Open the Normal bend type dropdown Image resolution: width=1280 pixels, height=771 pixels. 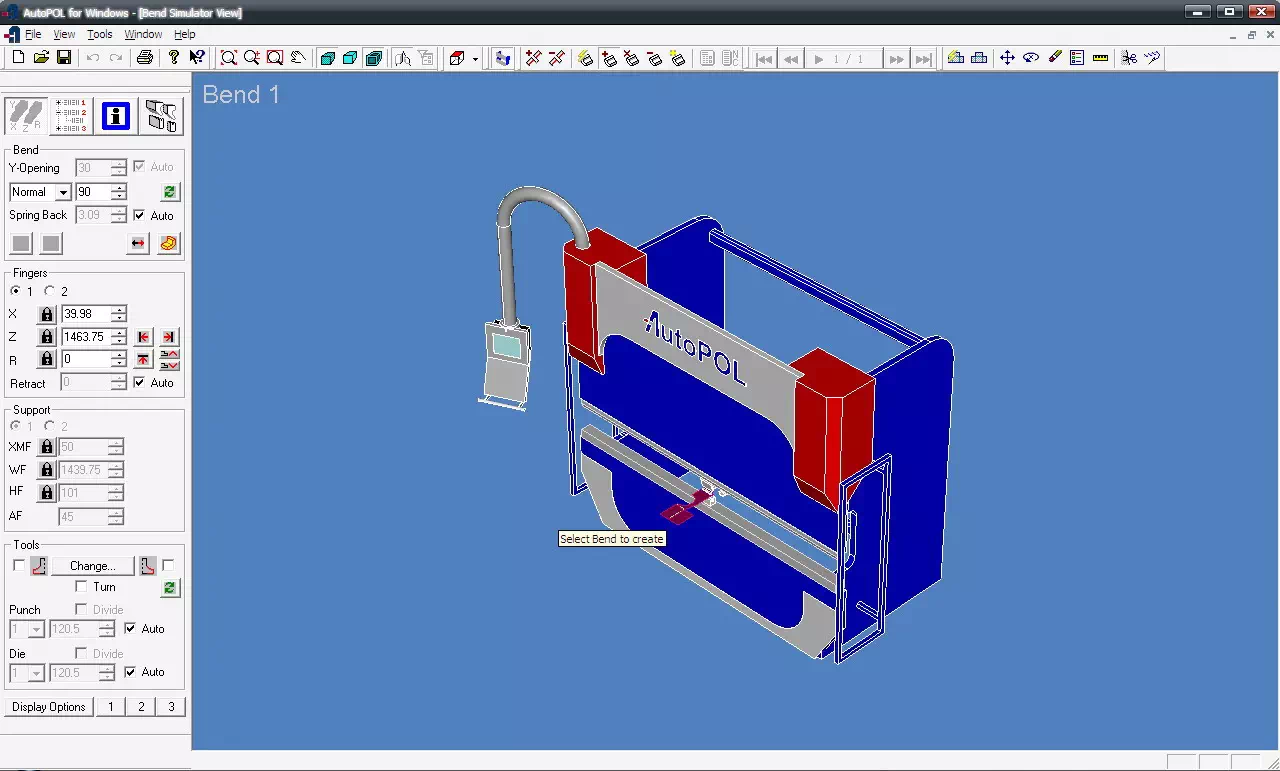tap(63, 192)
